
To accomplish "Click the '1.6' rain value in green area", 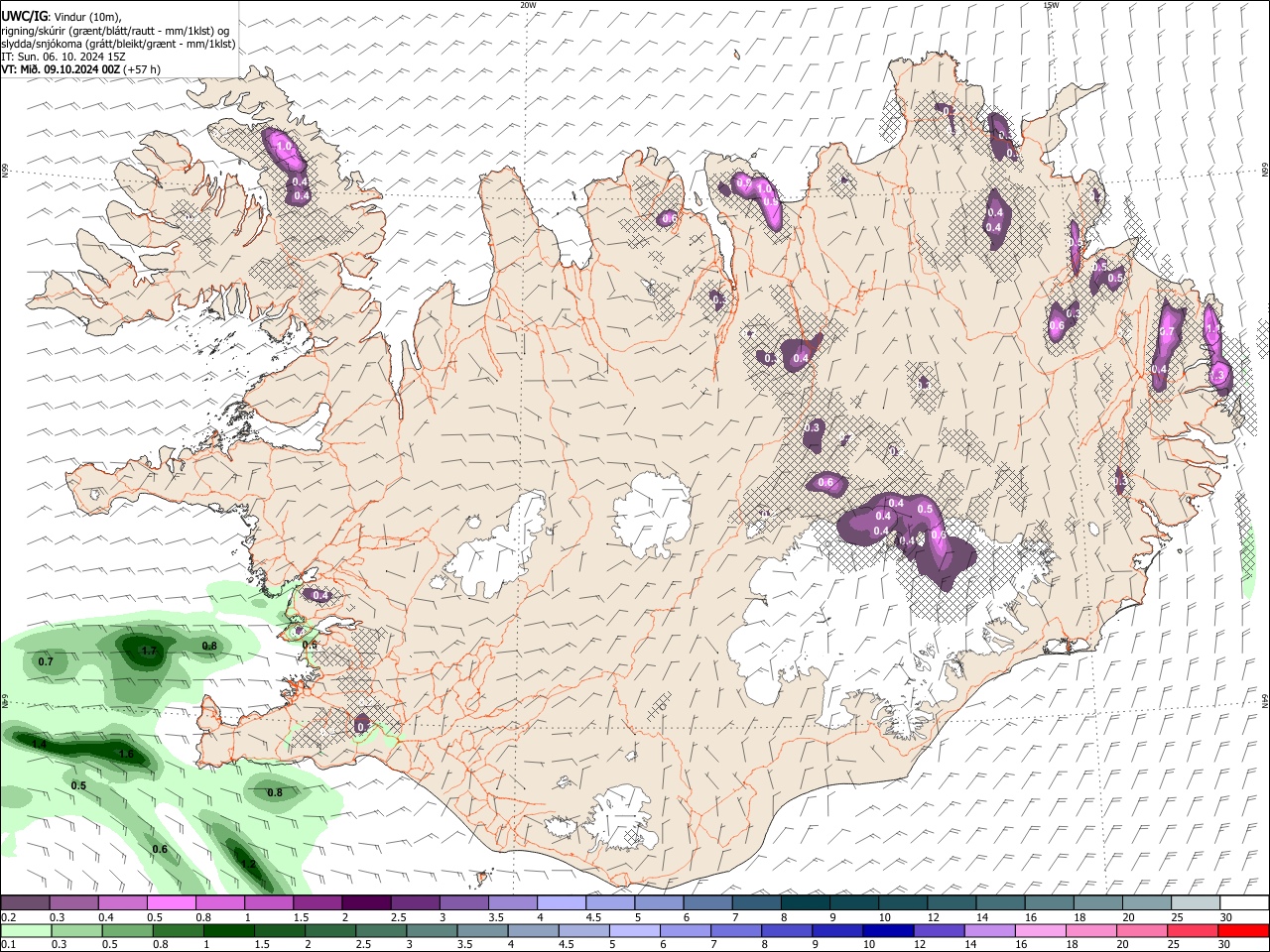I will [x=126, y=755].
